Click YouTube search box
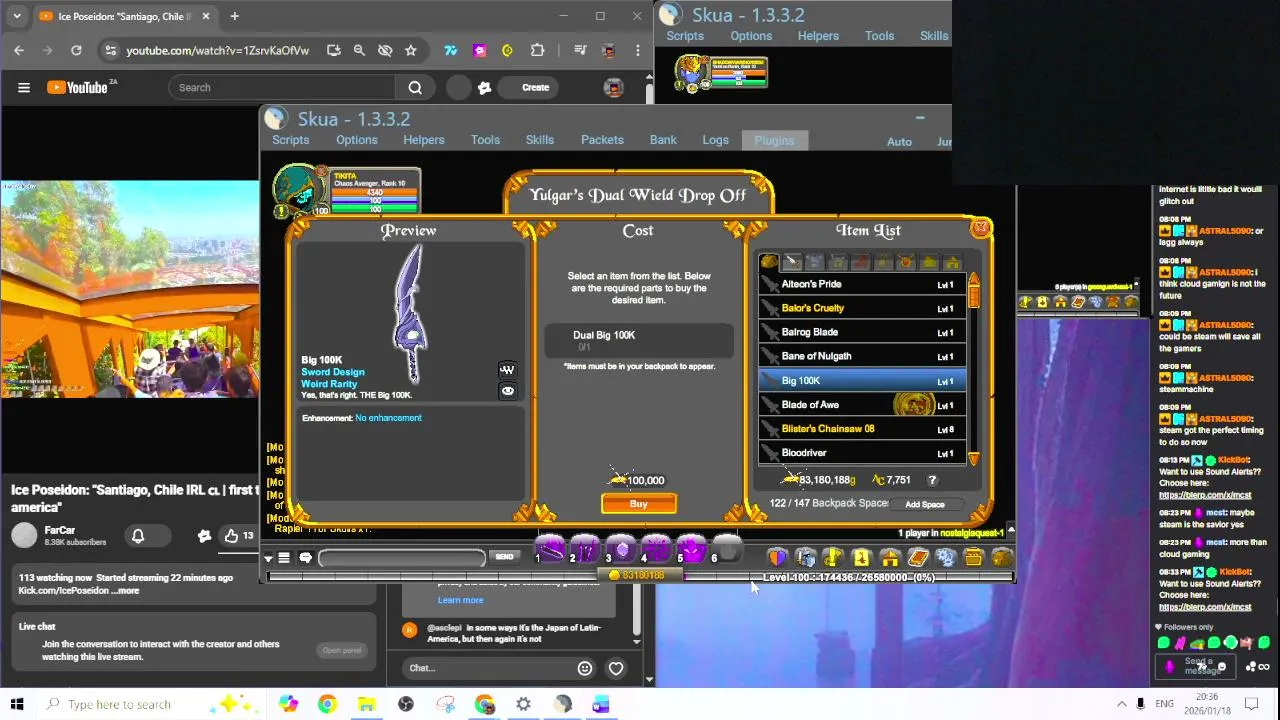Screen dimensions: 1280x720 (x=283, y=88)
